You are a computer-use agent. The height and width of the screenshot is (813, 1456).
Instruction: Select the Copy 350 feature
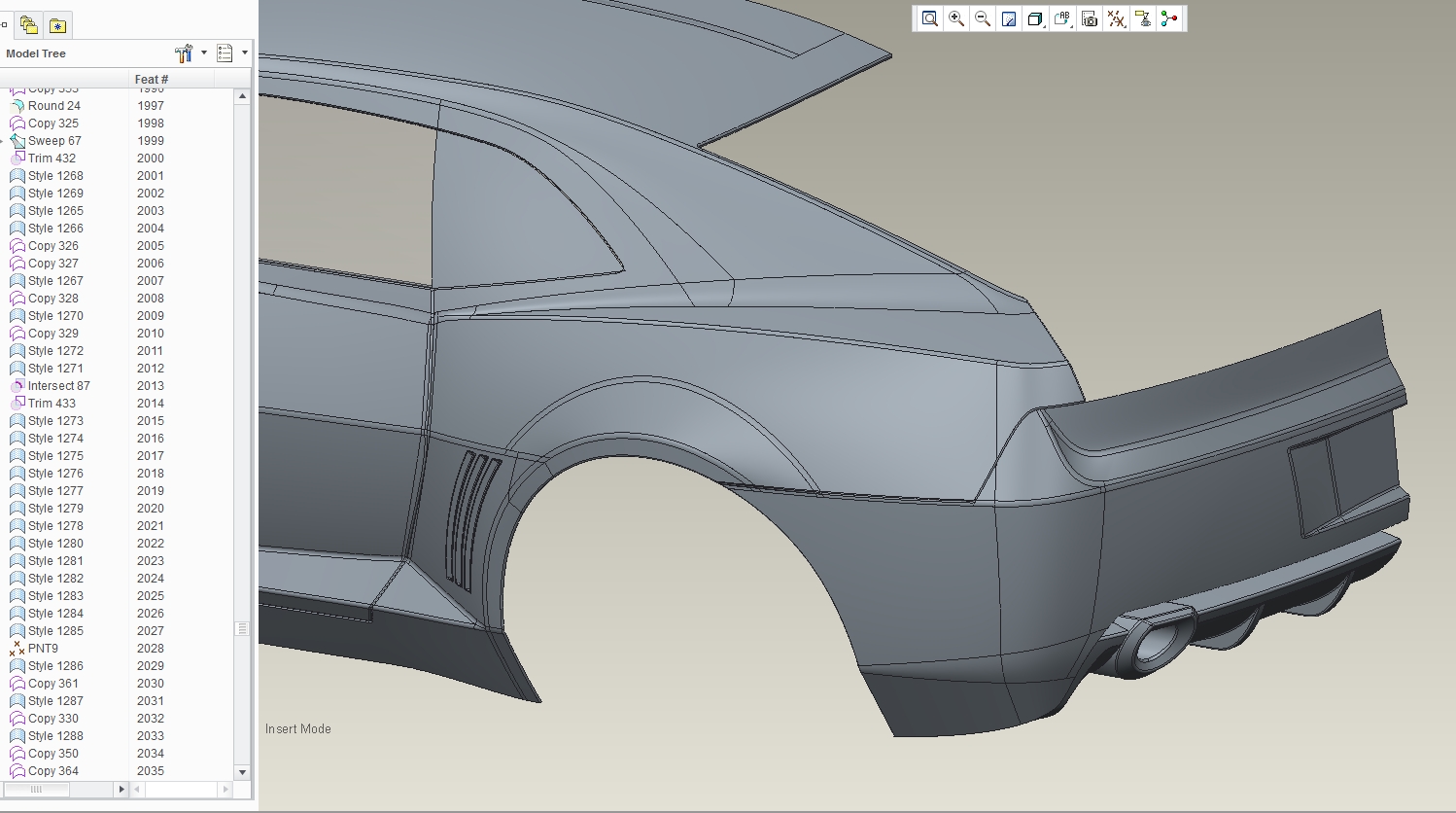(x=53, y=754)
